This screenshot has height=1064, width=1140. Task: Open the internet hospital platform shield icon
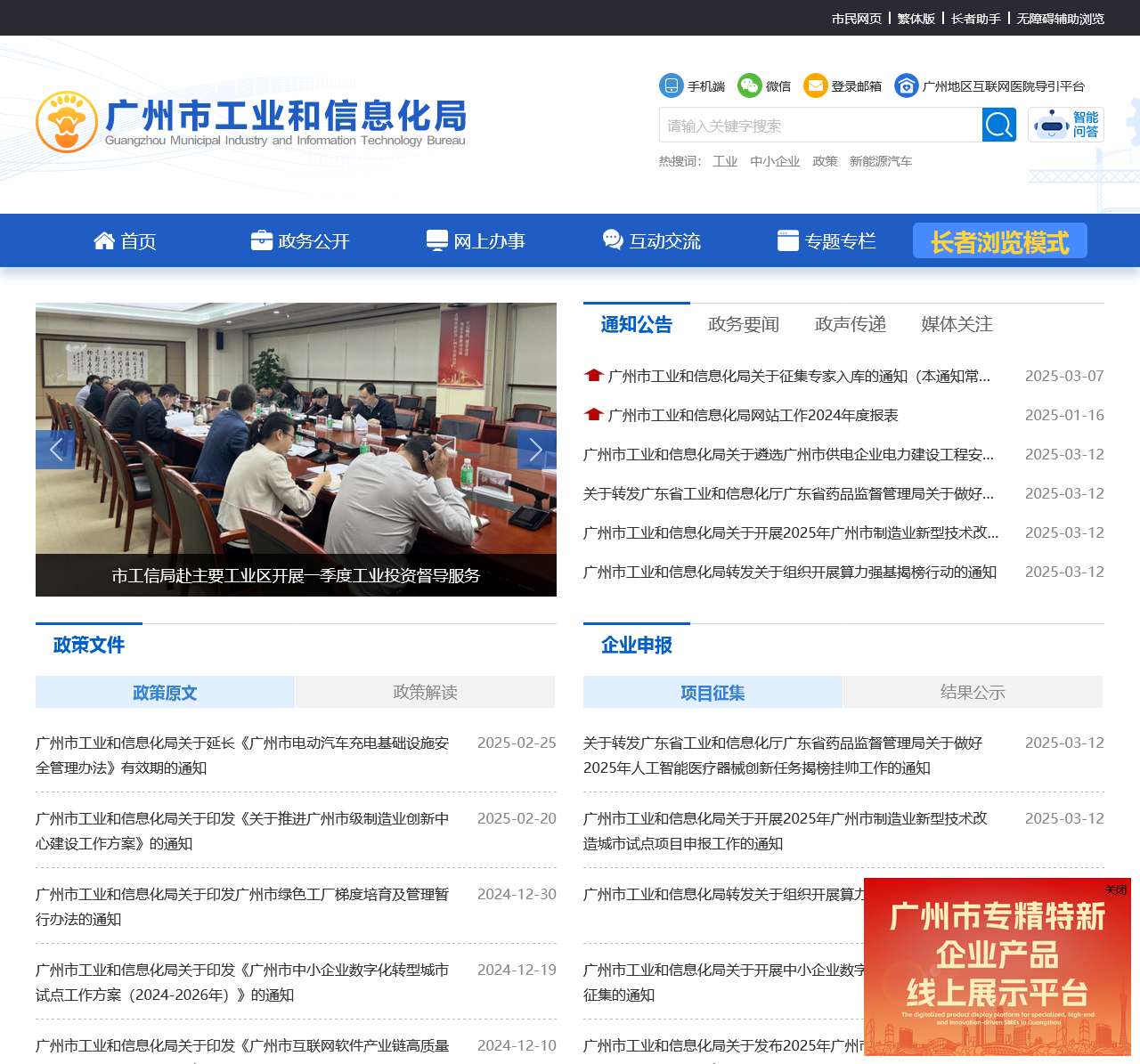pyautogui.click(x=907, y=85)
